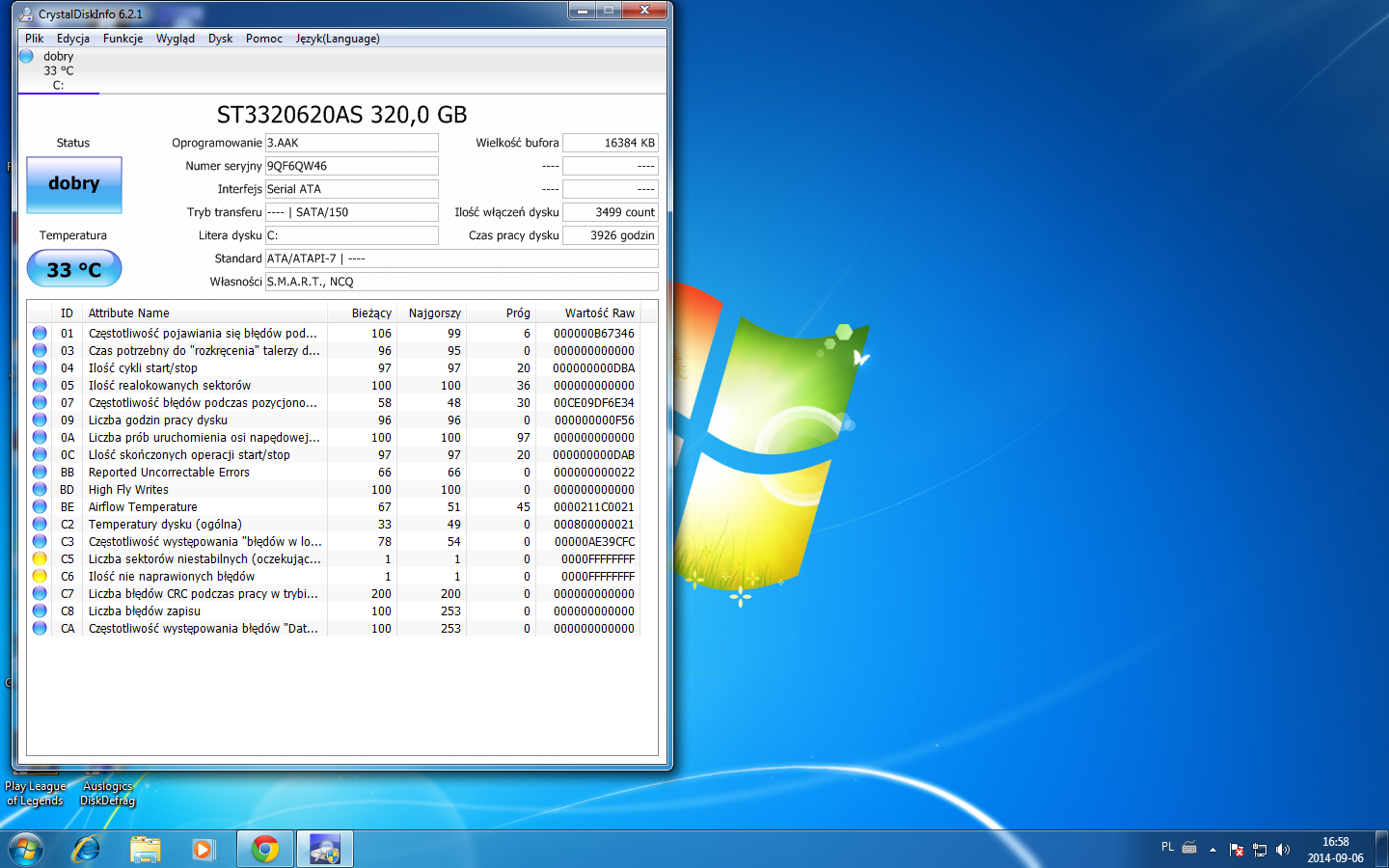Click status orb for attribute C8 row
The image size is (1389, 868).
pos(40,610)
